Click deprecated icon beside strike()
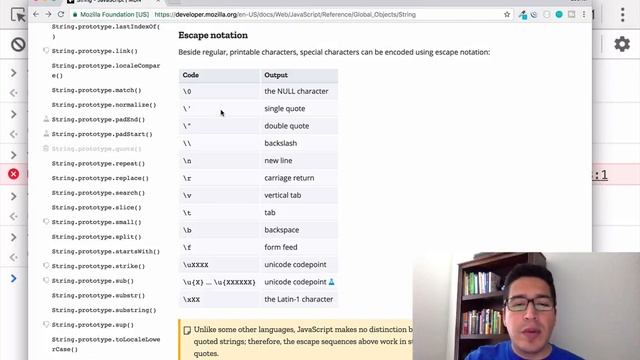640x360 pixels. pyautogui.click(x=46, y=266)
